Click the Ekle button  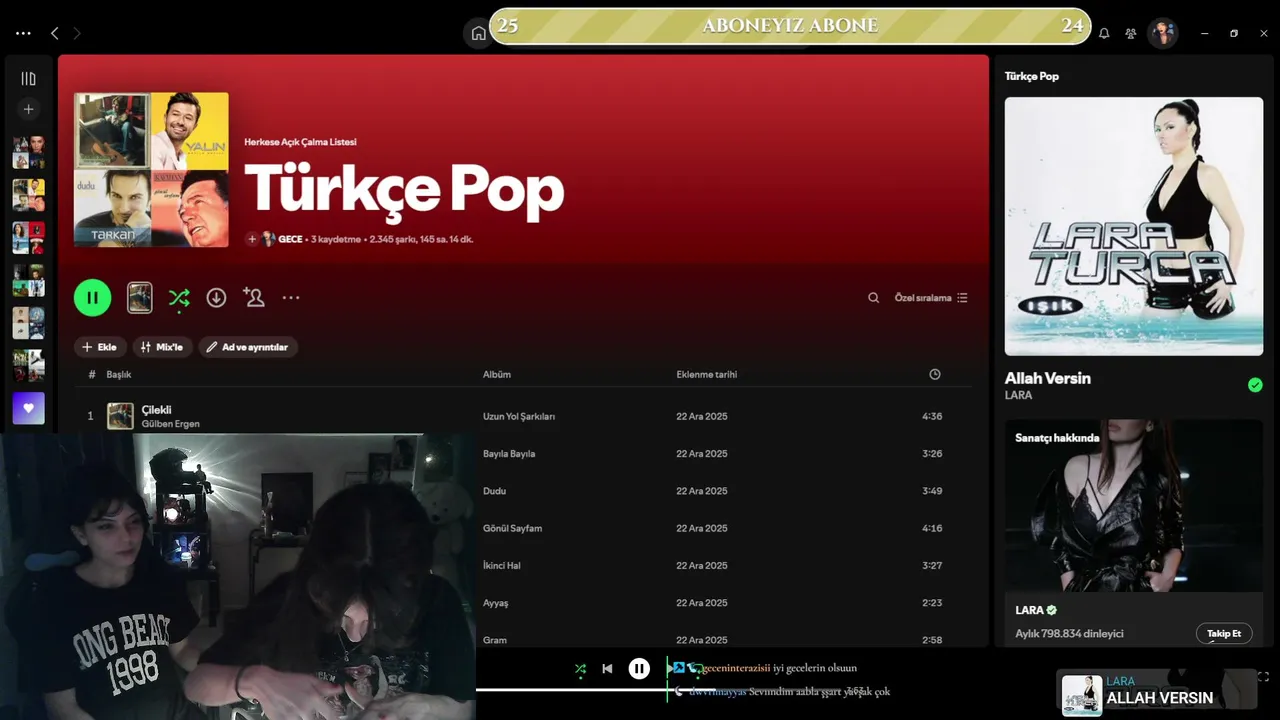coord(100,347)
